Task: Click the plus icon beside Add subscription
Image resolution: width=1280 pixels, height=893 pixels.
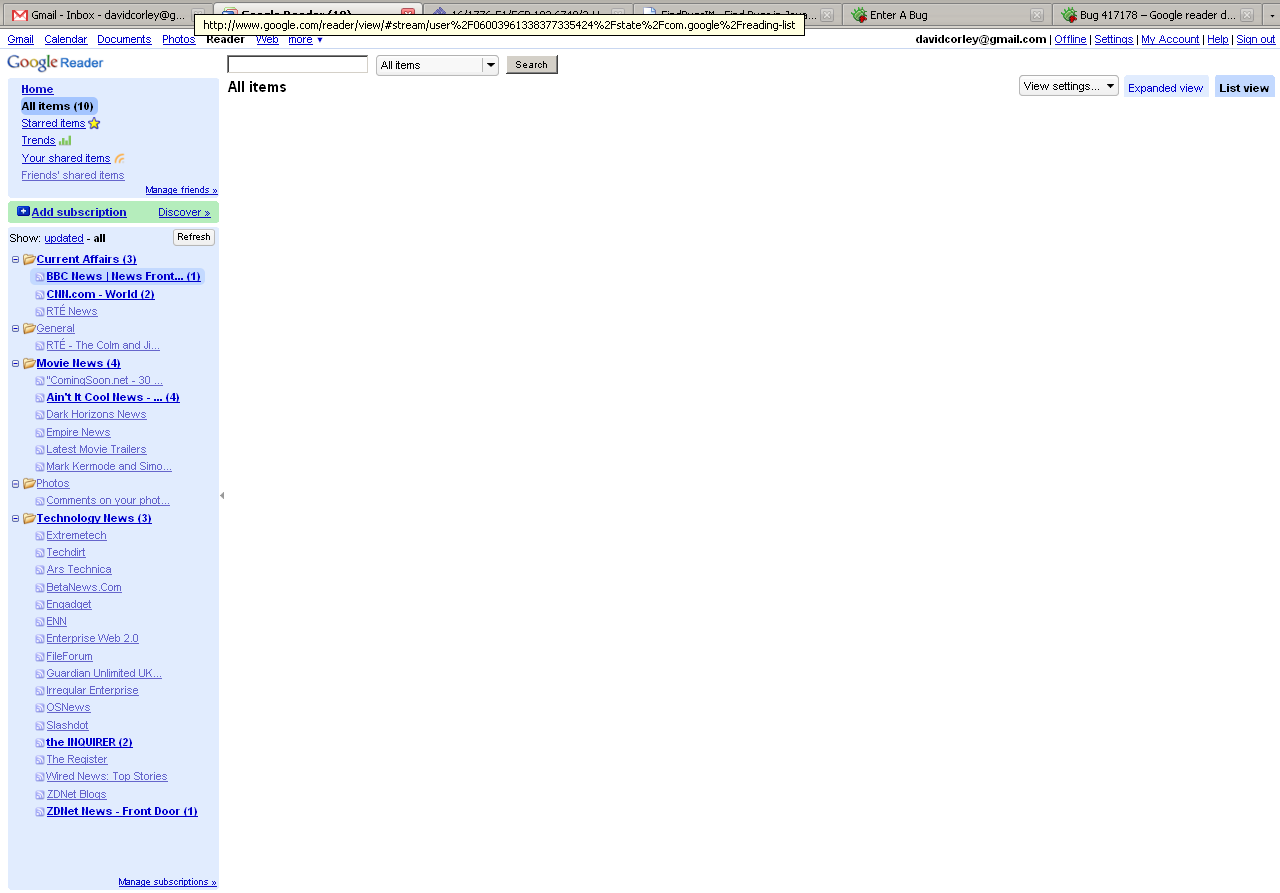Action: tap(23, 212)
